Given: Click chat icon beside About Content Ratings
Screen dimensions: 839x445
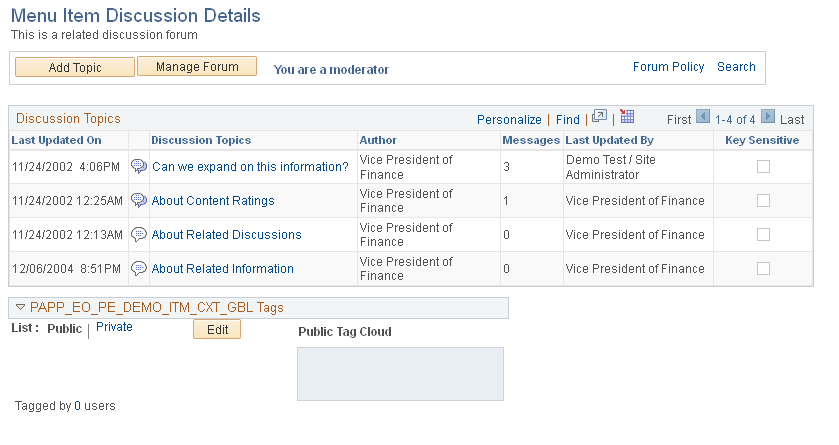Looking at the screenshot, I should click(x=139, y=201).
